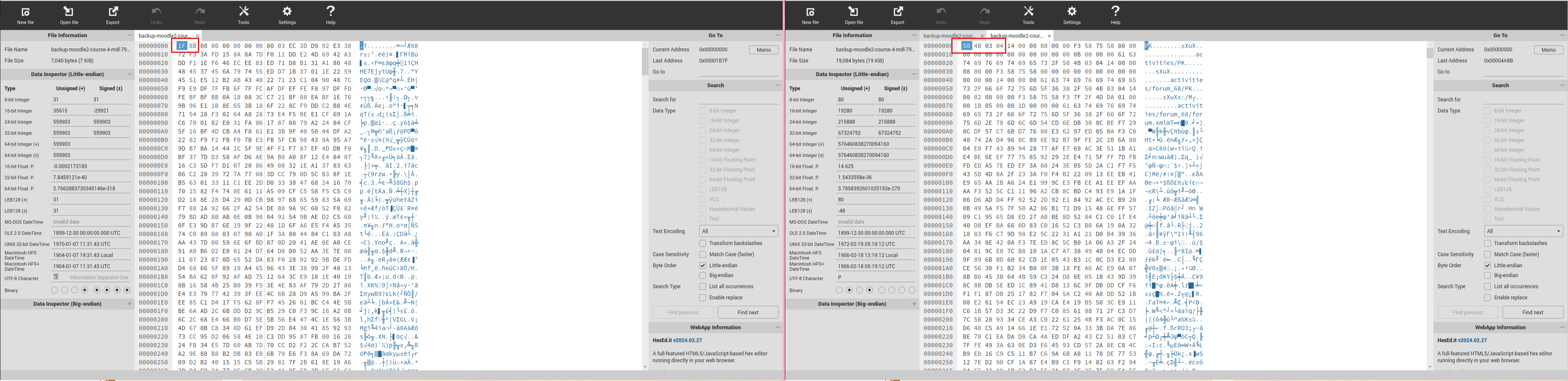Click Search for field in left window
The width and height of the screenshot is (1568, 381).
738,99
